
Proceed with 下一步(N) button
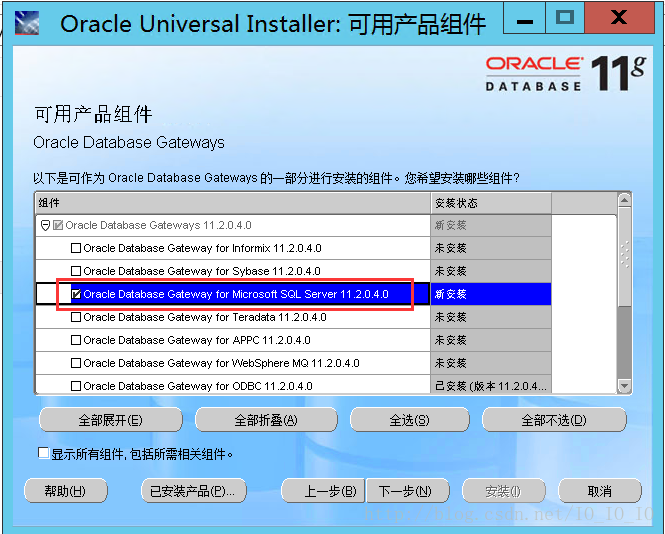(x=408, y=491)
